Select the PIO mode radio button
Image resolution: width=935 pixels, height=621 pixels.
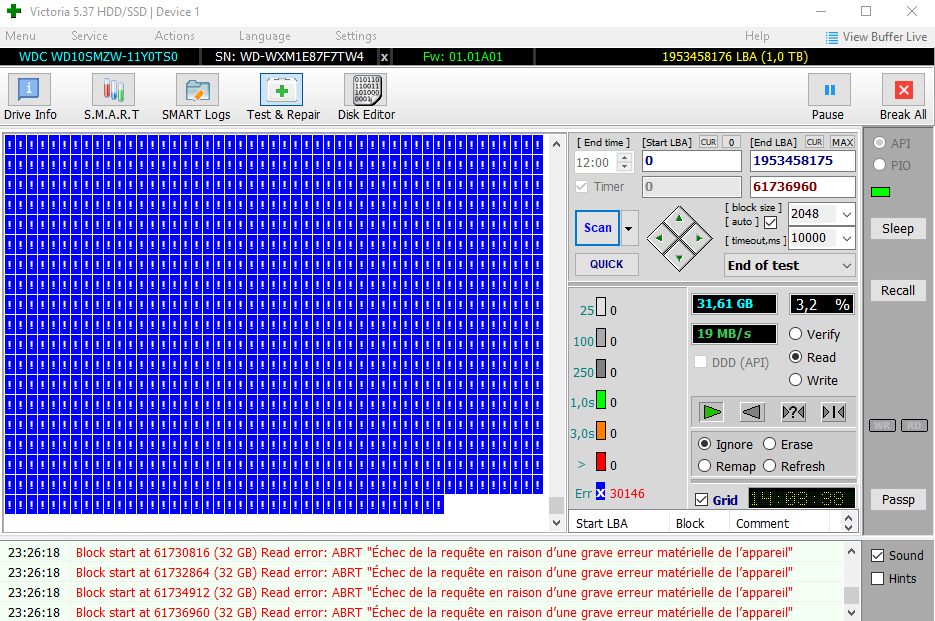879,165
